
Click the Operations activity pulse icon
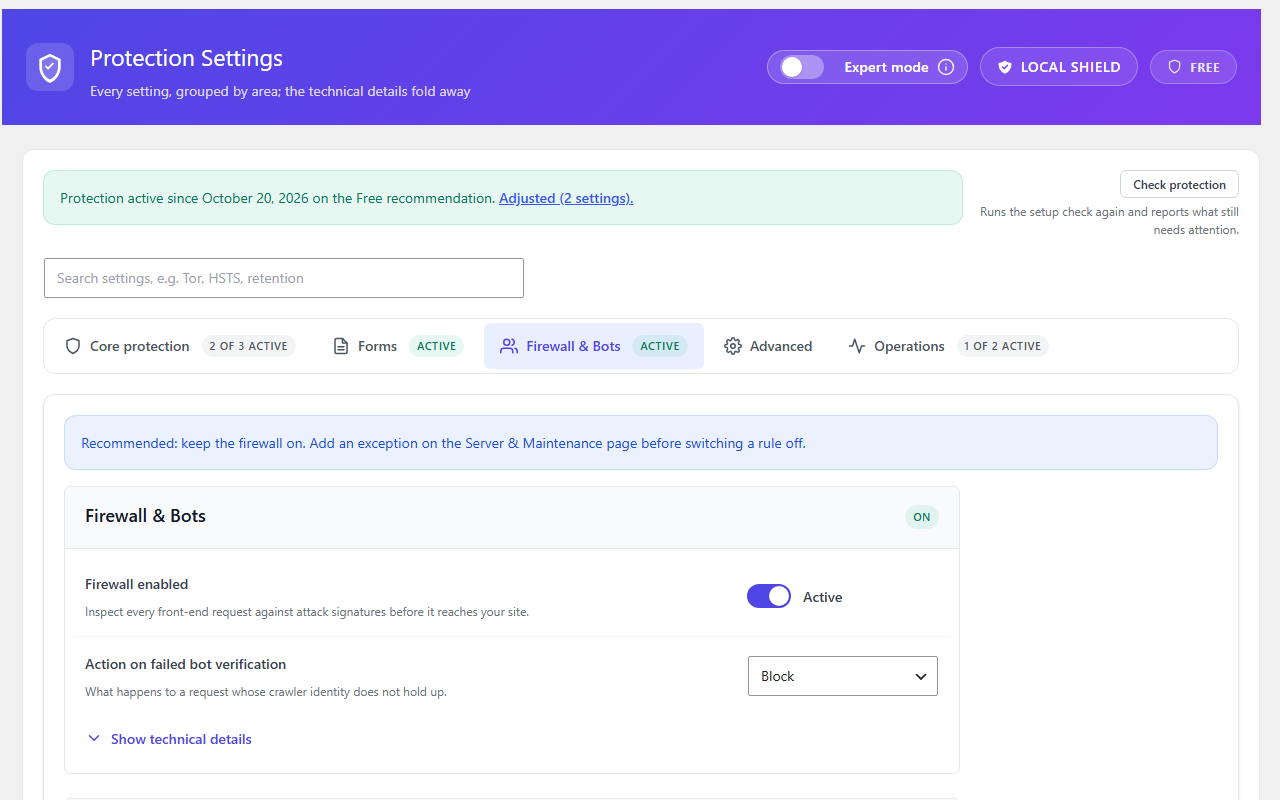point(857,346)
